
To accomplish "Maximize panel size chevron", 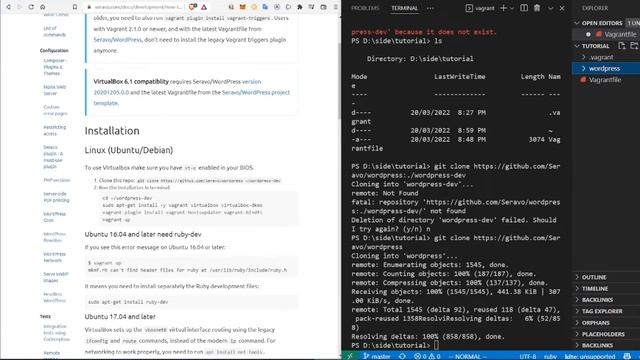I will point(551,8).
